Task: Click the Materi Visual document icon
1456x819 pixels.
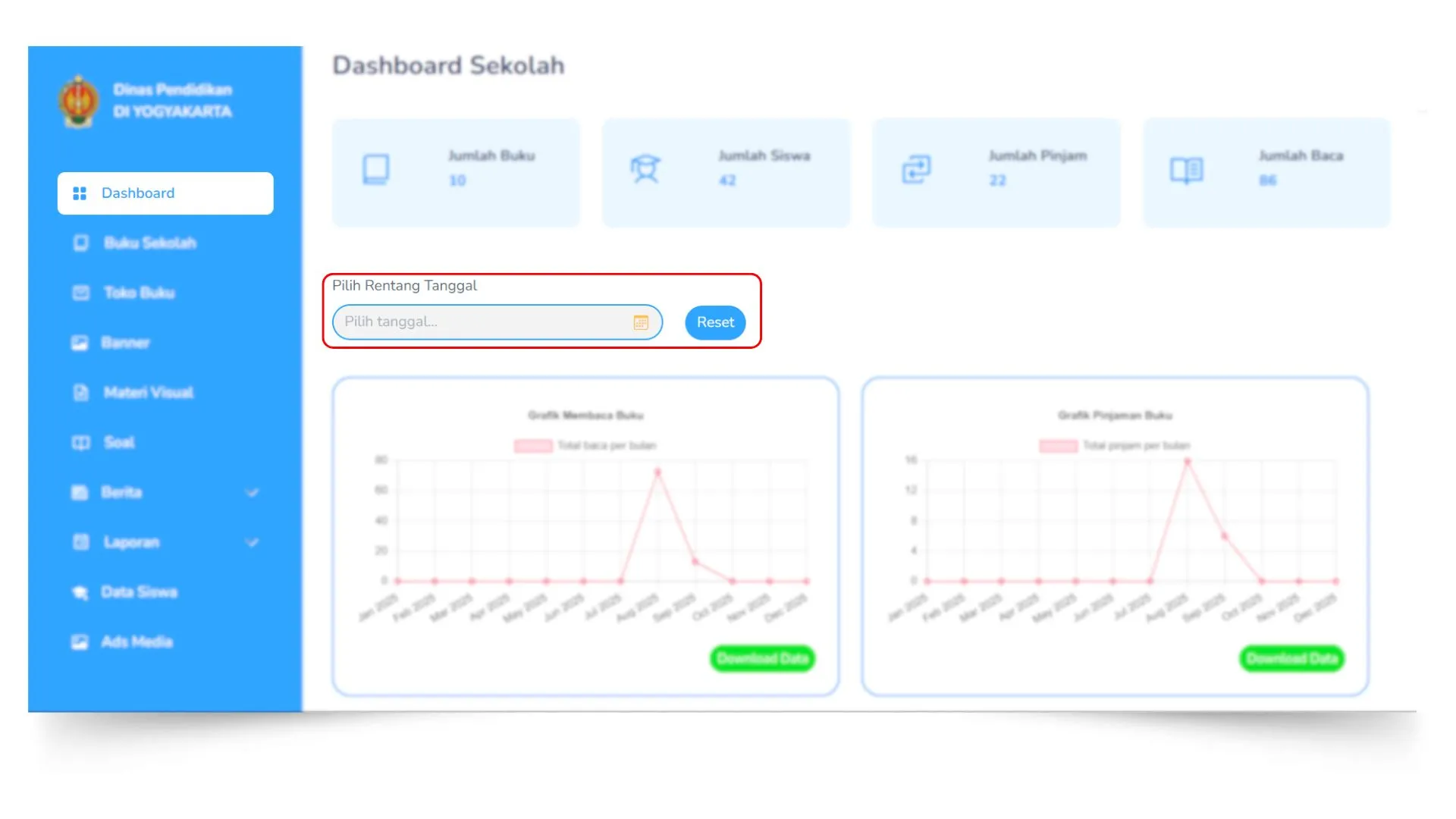Action: pyautogui.click(x=80, y=393)
